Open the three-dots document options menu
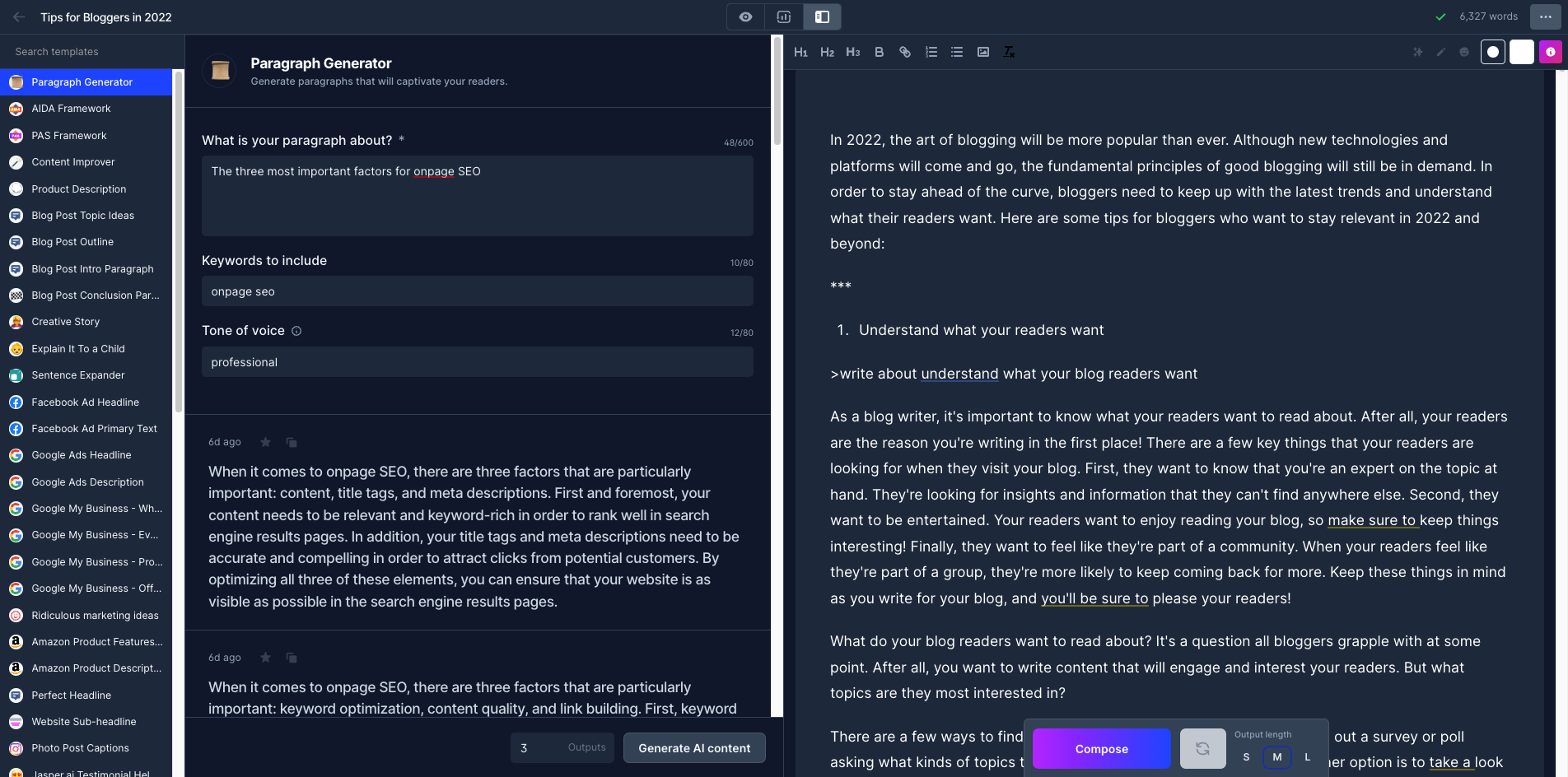1568x777 pixels. (1545, 16)
